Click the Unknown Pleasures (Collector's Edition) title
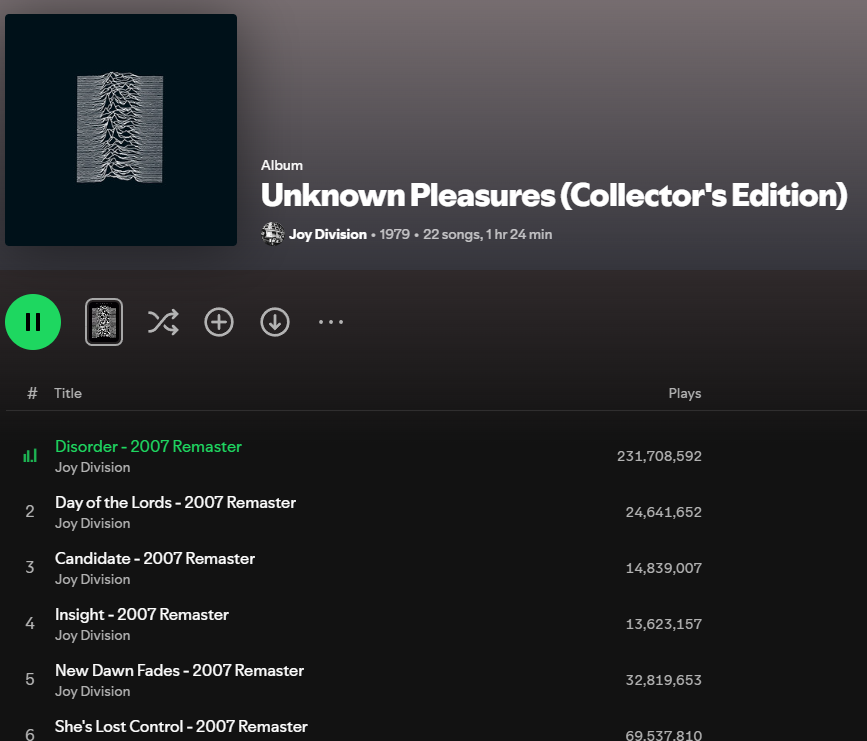Screen dimensions: 867x741 tap(554, 195)
